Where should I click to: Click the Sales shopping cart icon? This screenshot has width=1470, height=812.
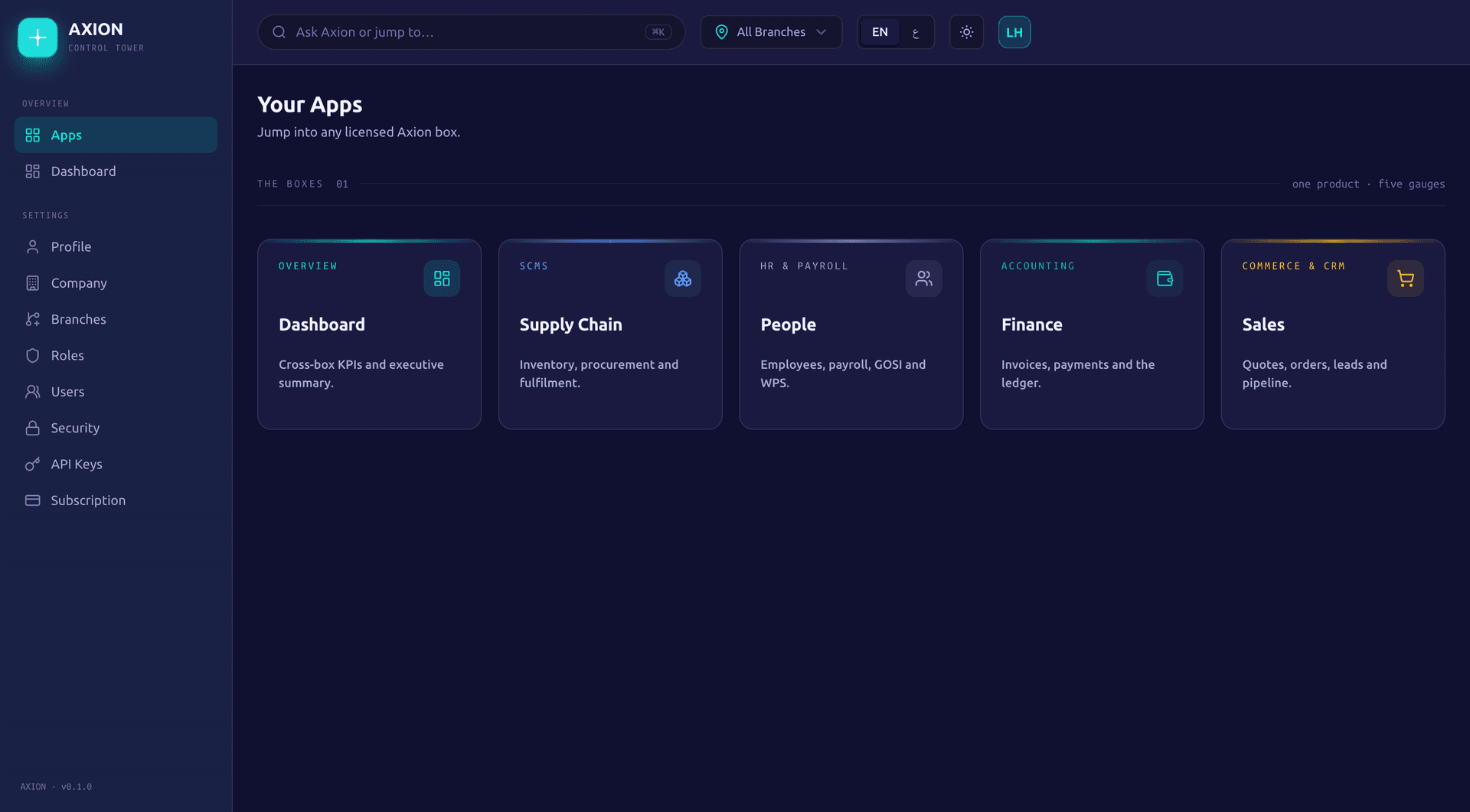1406,279
